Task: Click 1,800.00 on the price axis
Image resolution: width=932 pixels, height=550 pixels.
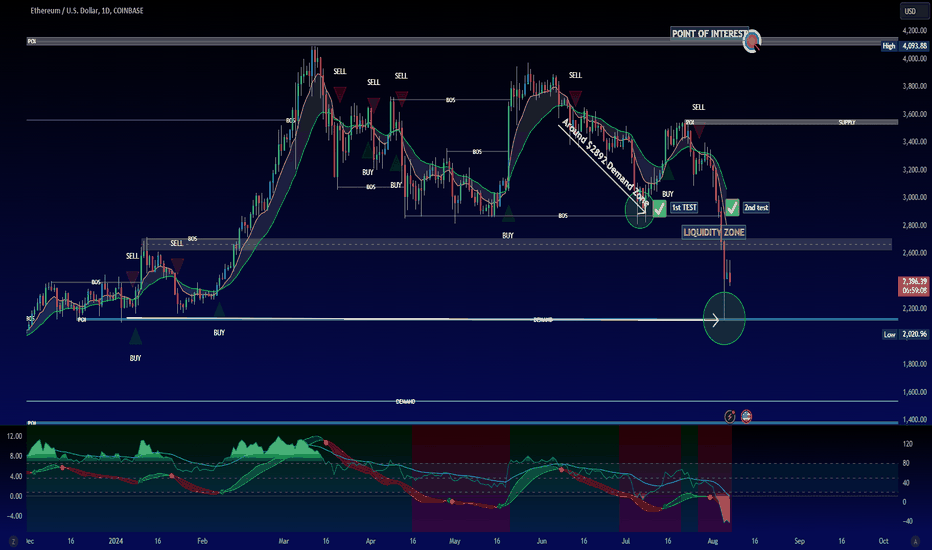Action: pyautogui.click(x=914, y=364)
